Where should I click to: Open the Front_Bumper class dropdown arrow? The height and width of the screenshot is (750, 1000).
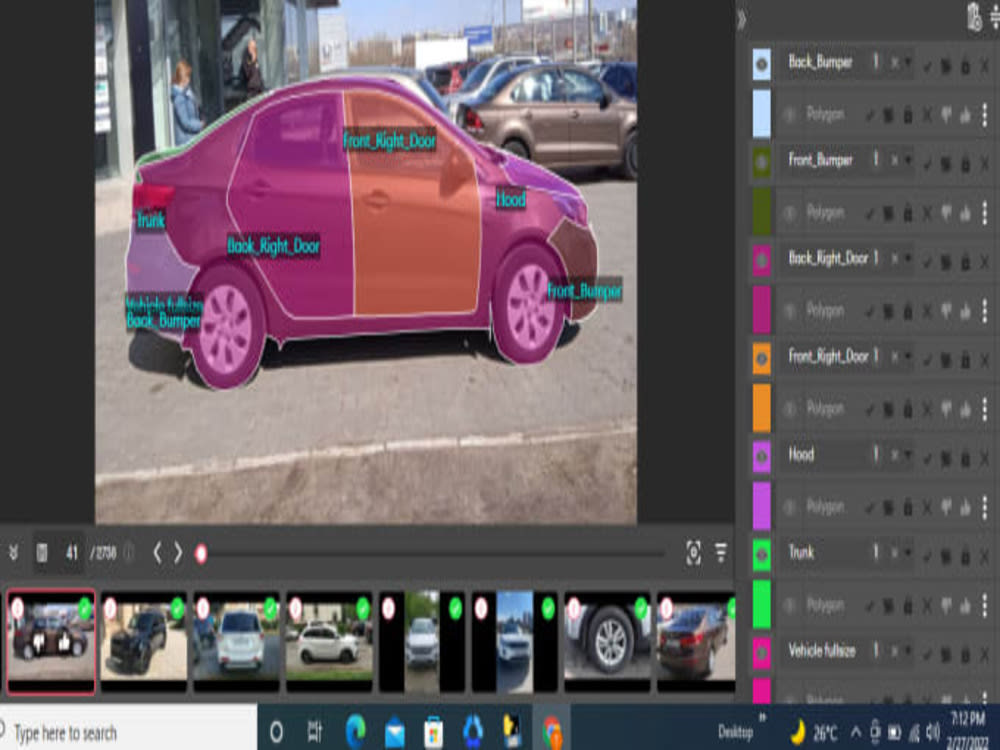908,160
